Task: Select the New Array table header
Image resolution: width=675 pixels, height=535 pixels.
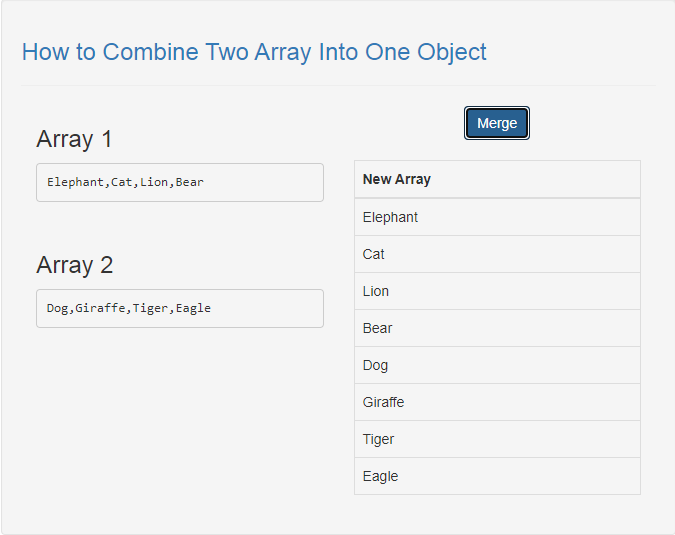Action: tap(497, 179)
